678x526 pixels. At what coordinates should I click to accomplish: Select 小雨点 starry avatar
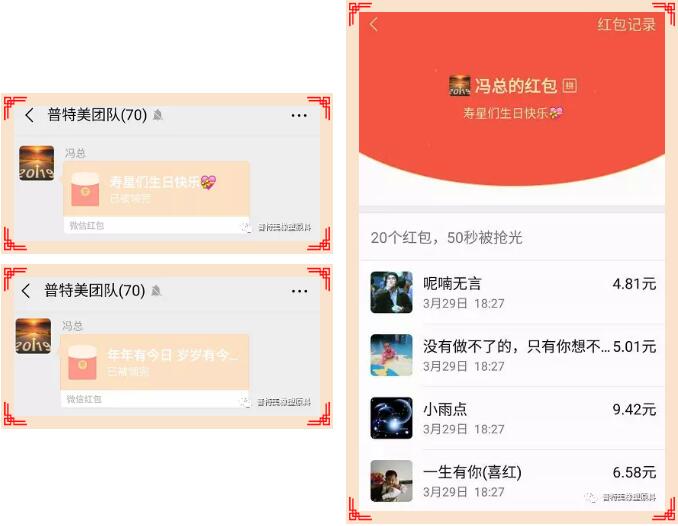point(391,418)
